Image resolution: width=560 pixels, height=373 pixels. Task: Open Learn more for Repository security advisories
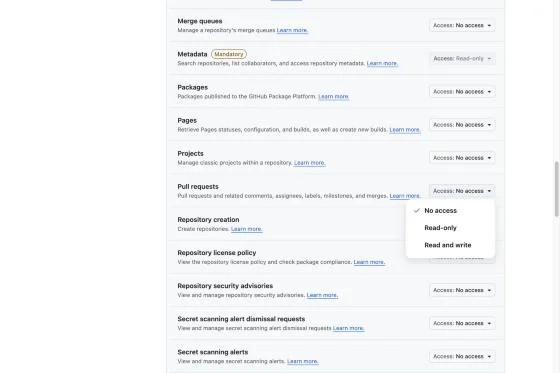click(x=322, y=295)
